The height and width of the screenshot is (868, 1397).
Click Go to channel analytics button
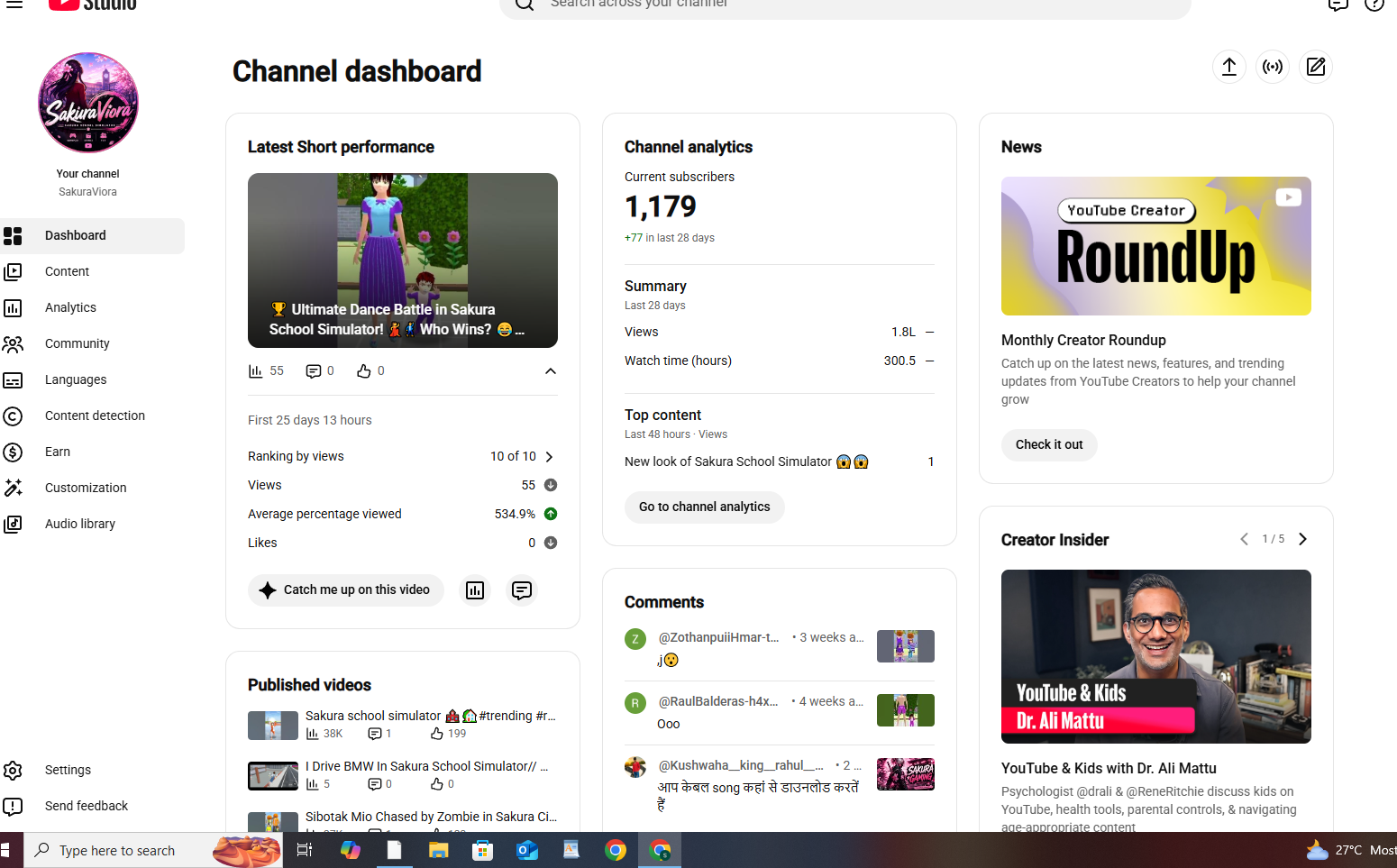point(705,507)
